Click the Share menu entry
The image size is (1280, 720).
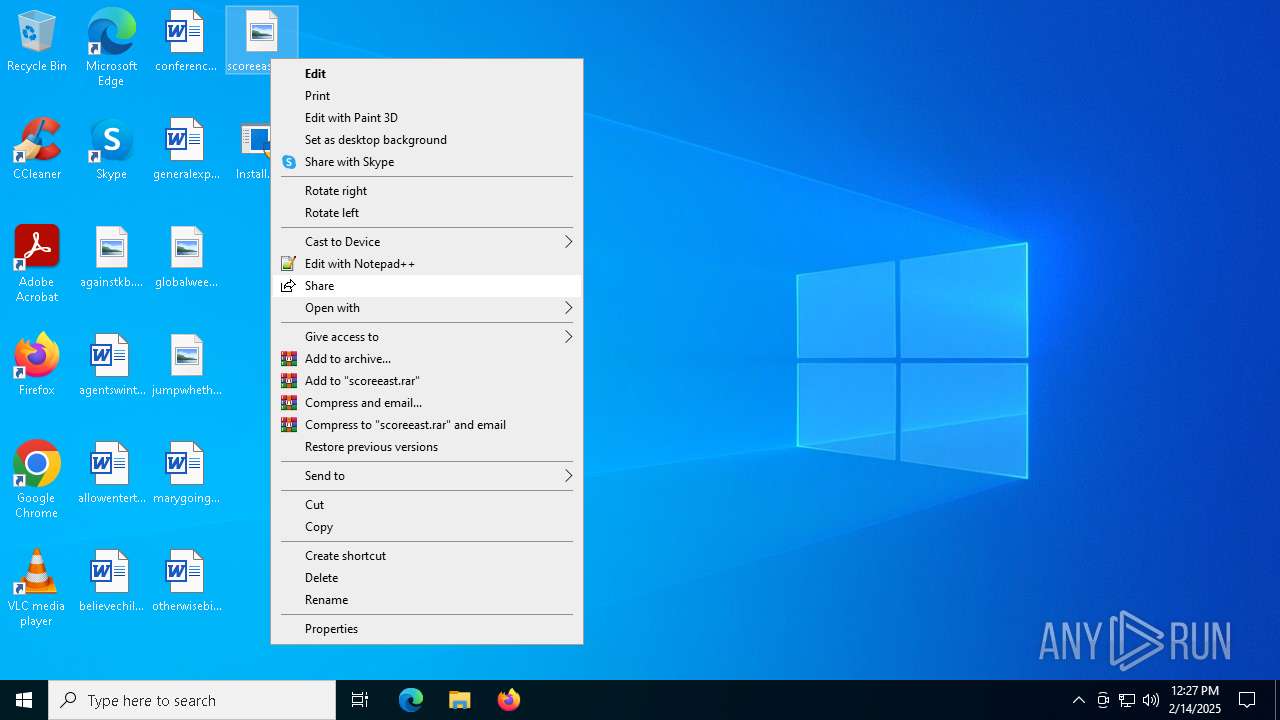click(x=427, y=286)
